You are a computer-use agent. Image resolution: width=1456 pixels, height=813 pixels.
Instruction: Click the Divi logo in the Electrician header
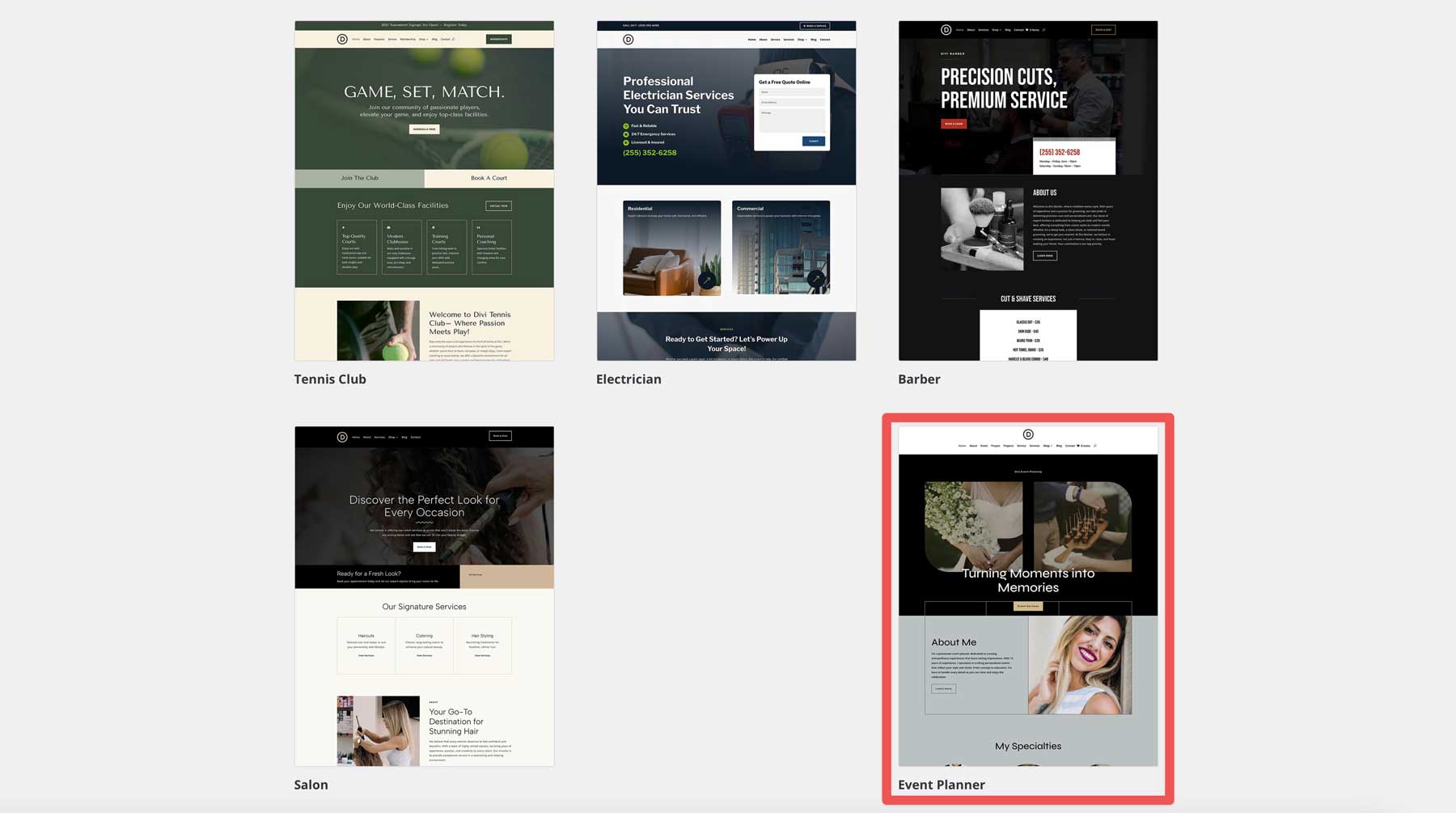click(x=628, y=39)
